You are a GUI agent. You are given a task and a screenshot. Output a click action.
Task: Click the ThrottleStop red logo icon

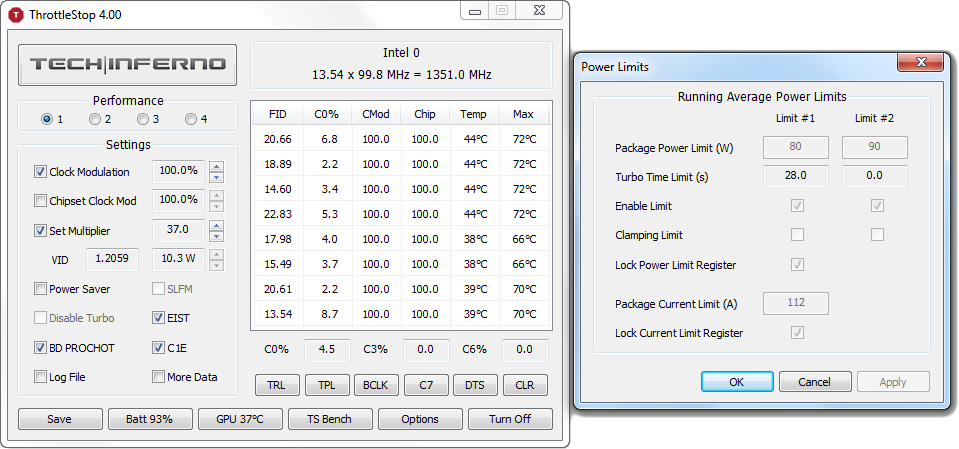17,14
